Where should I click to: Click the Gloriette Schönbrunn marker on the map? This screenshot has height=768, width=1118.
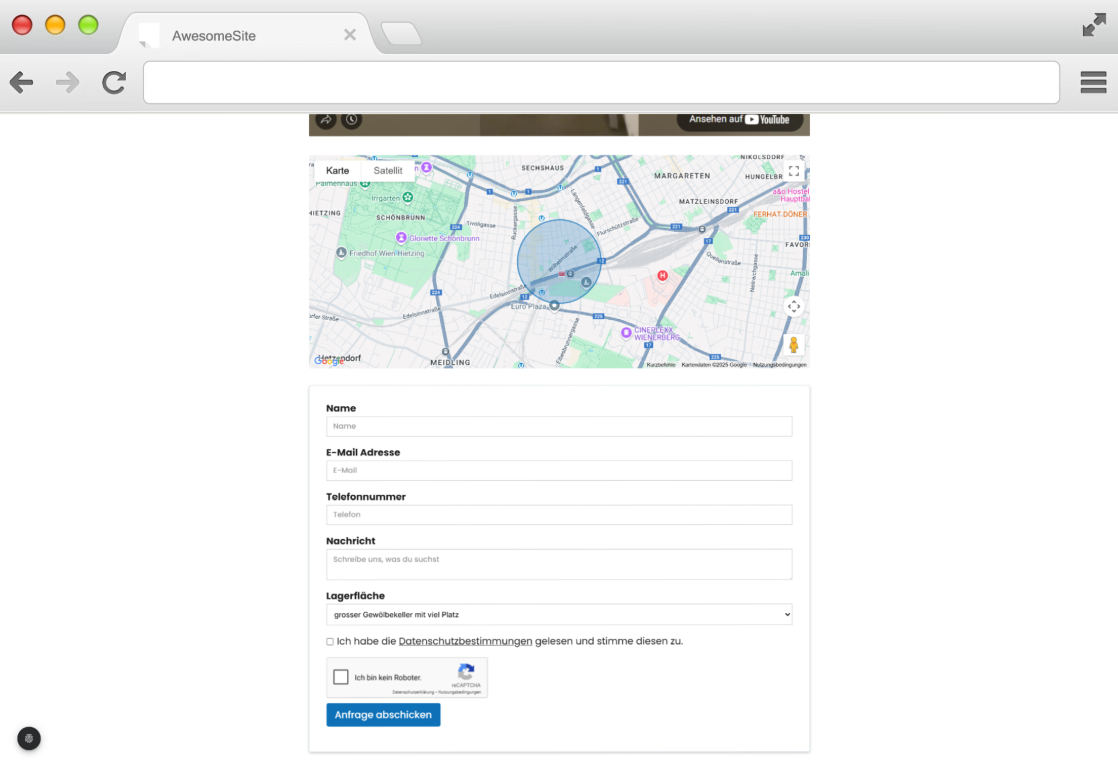click(x=401, y=237)
